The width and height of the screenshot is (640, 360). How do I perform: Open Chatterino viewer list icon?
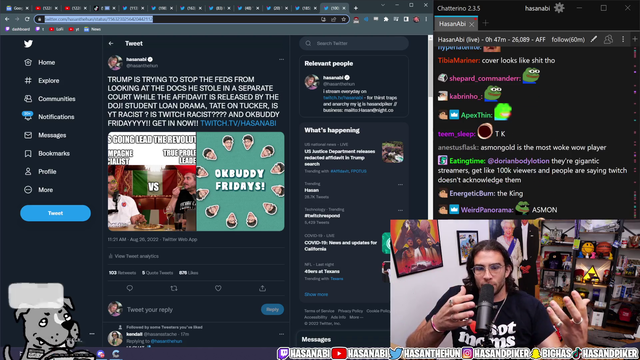[x=608, y=39]
